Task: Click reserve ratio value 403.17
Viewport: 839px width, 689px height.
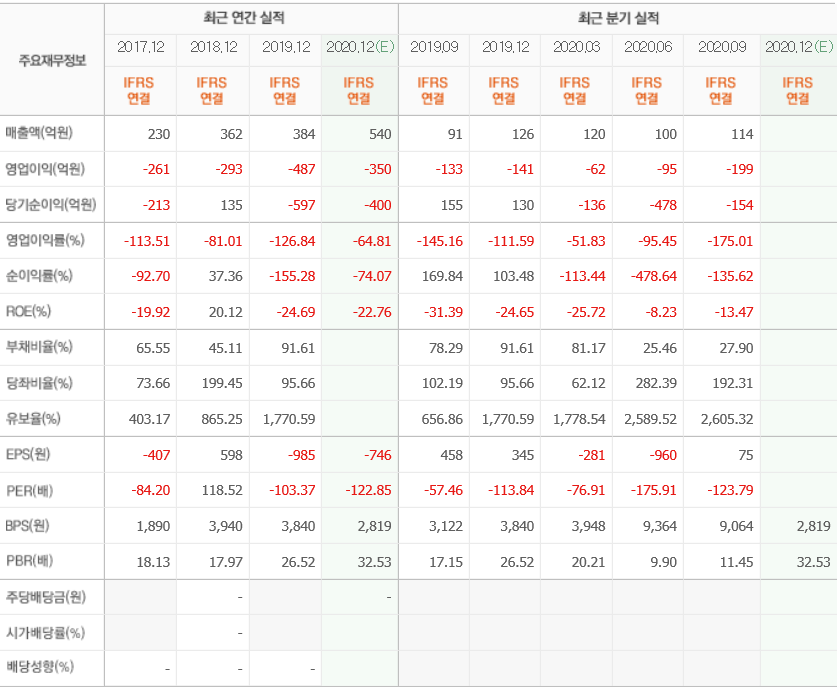Action: (x=149, y=419)
